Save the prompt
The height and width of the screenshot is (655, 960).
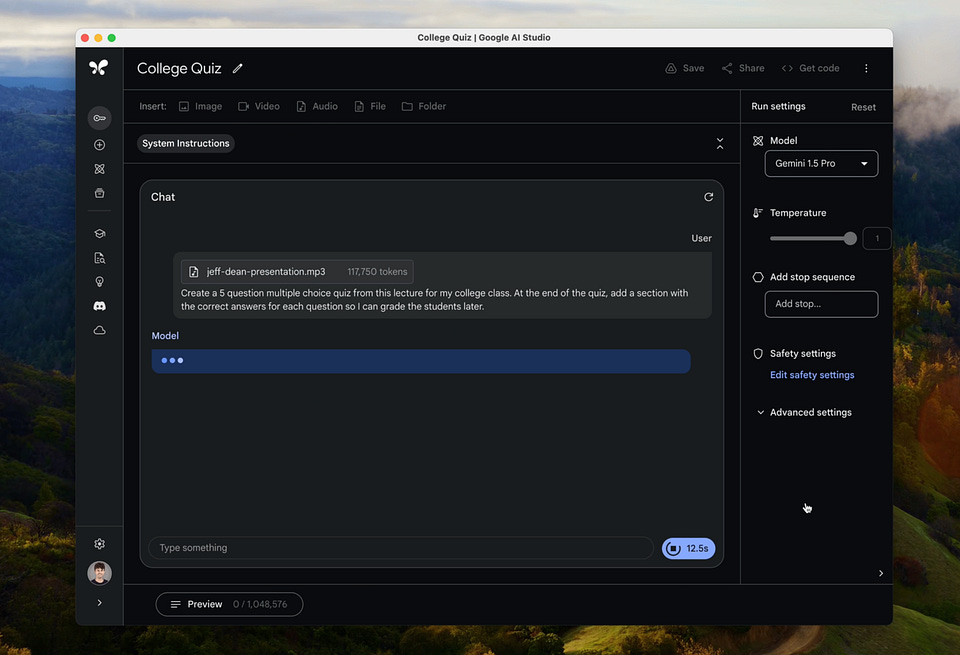(684, 69)
